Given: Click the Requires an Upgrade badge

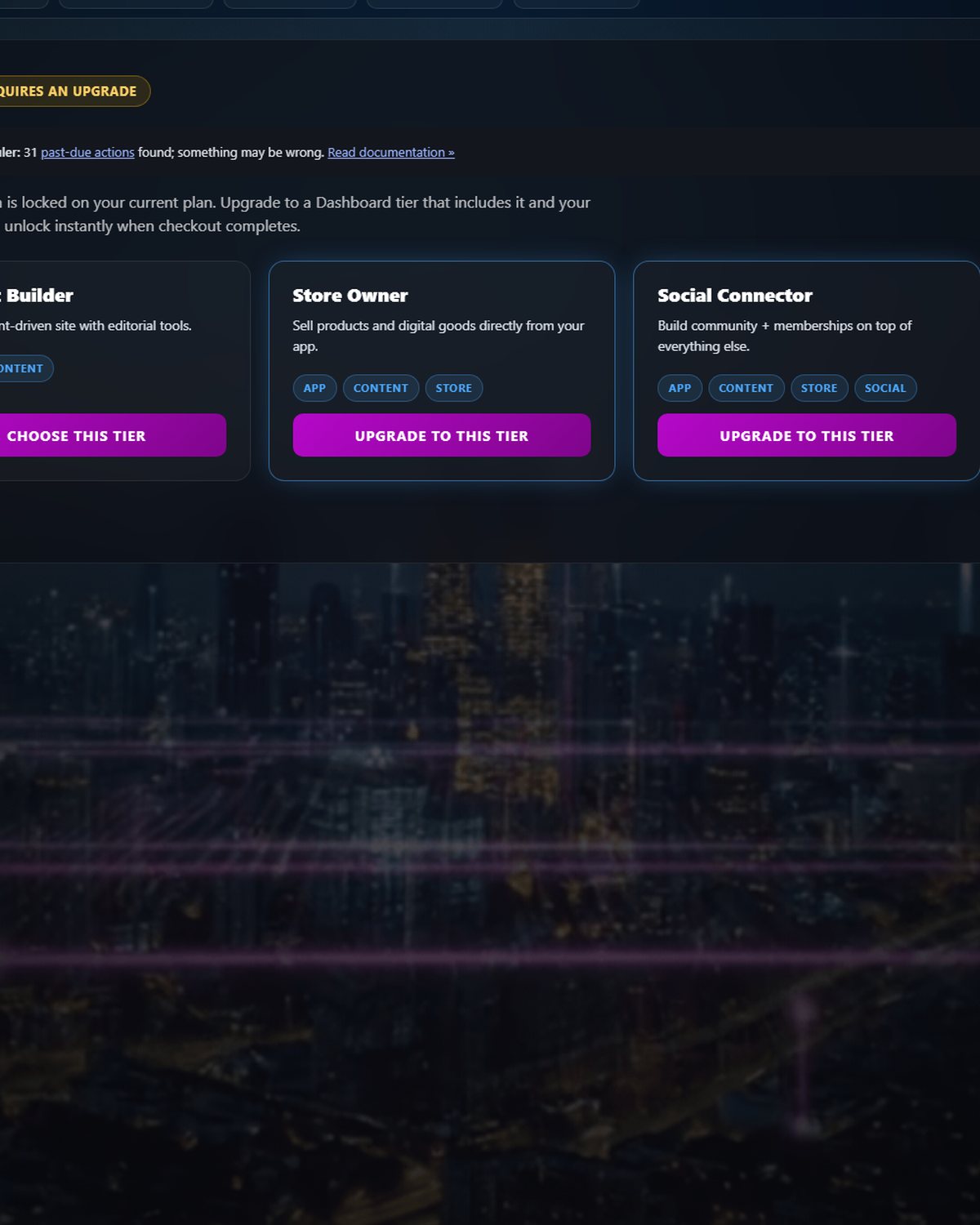Looking at the screenshot, I should (x=74, y=91).
